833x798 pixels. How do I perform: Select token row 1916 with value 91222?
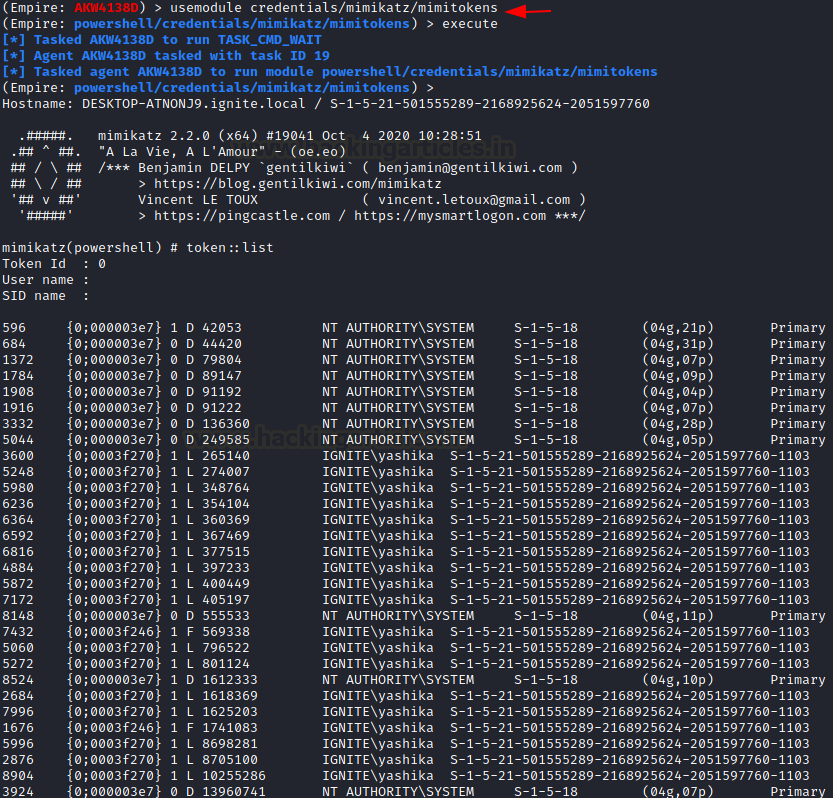414,408
